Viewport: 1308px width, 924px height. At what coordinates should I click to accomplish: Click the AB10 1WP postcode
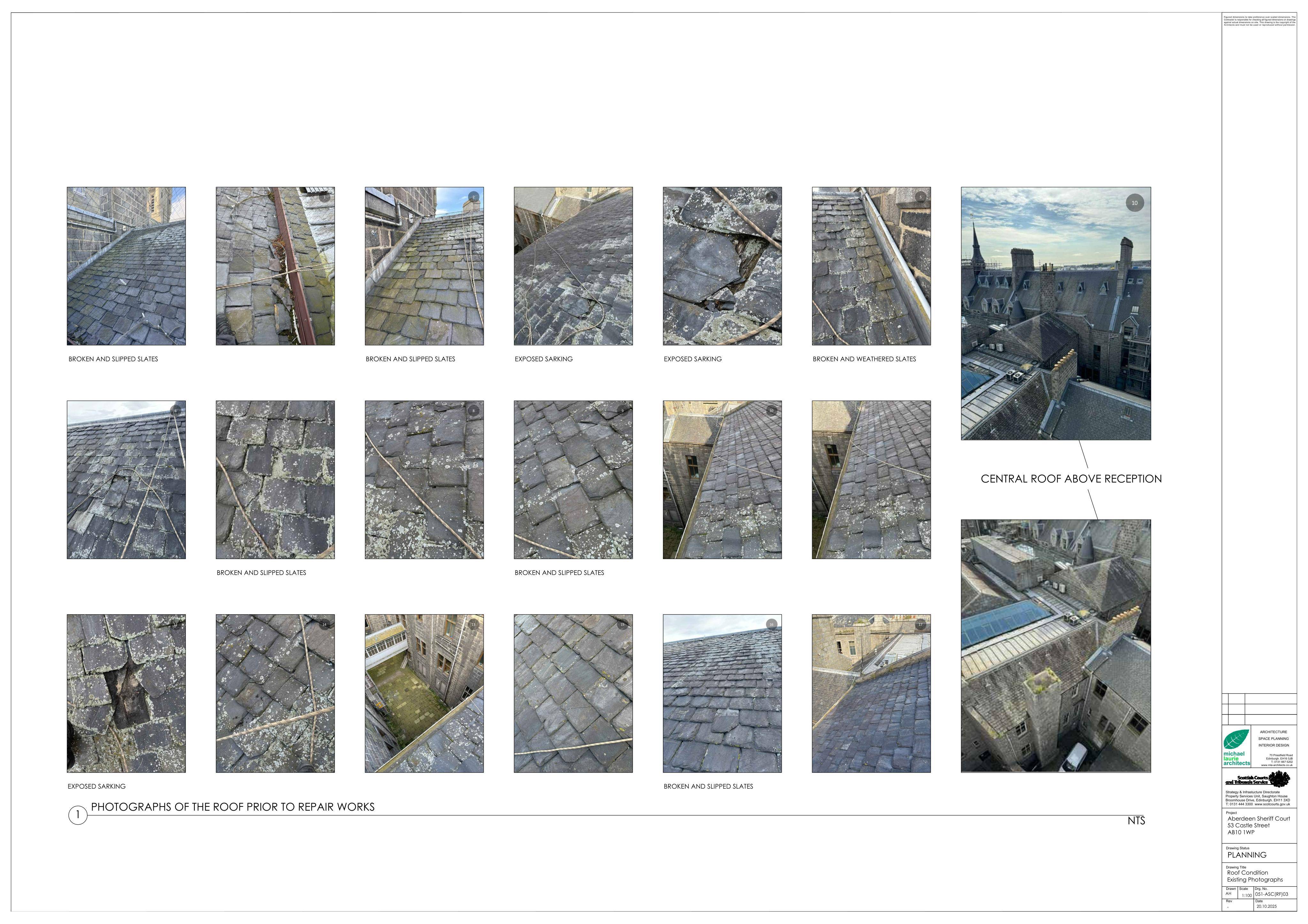(1241, 832)
